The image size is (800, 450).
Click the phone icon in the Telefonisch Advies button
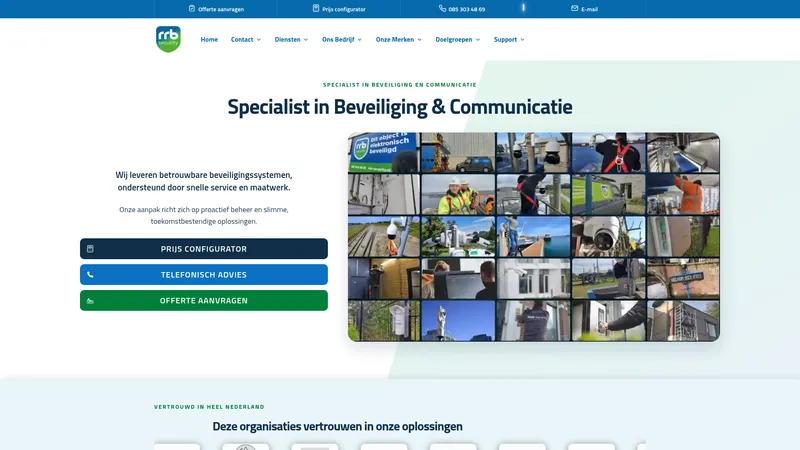(x=90, y=274)
